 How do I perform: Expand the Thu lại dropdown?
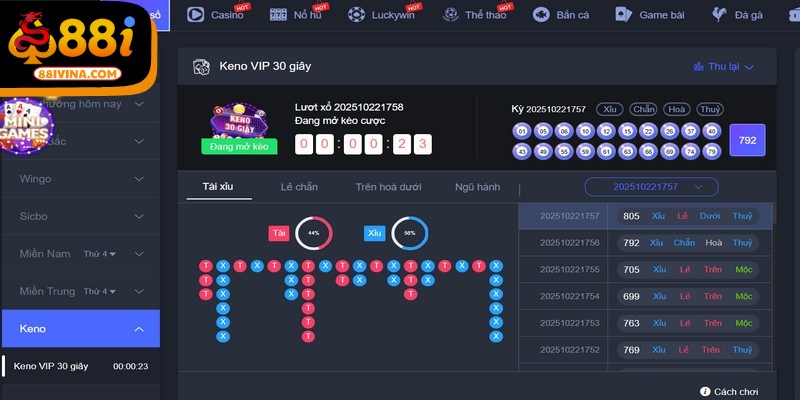pyautogui.click(x=723, y=67)
